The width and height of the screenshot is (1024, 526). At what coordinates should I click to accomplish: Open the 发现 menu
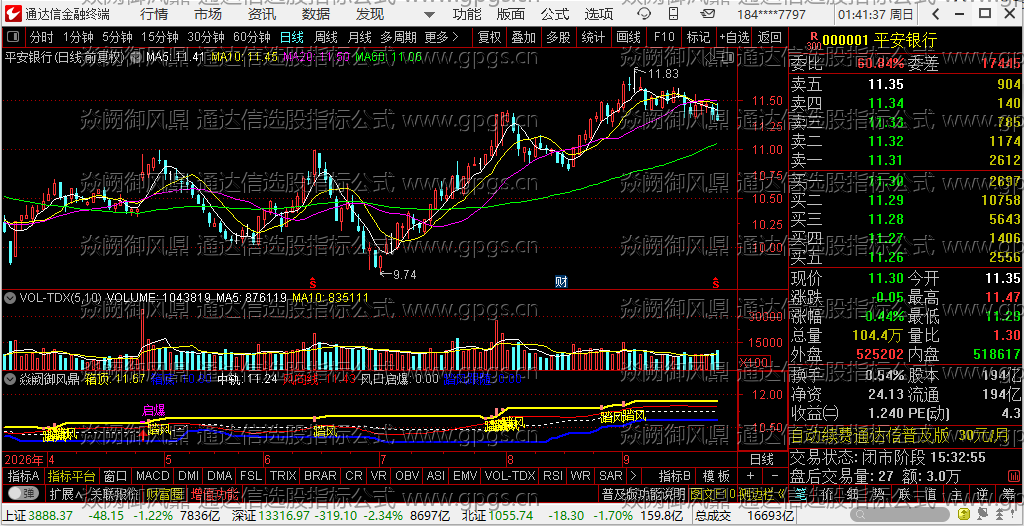coord(370,14)
